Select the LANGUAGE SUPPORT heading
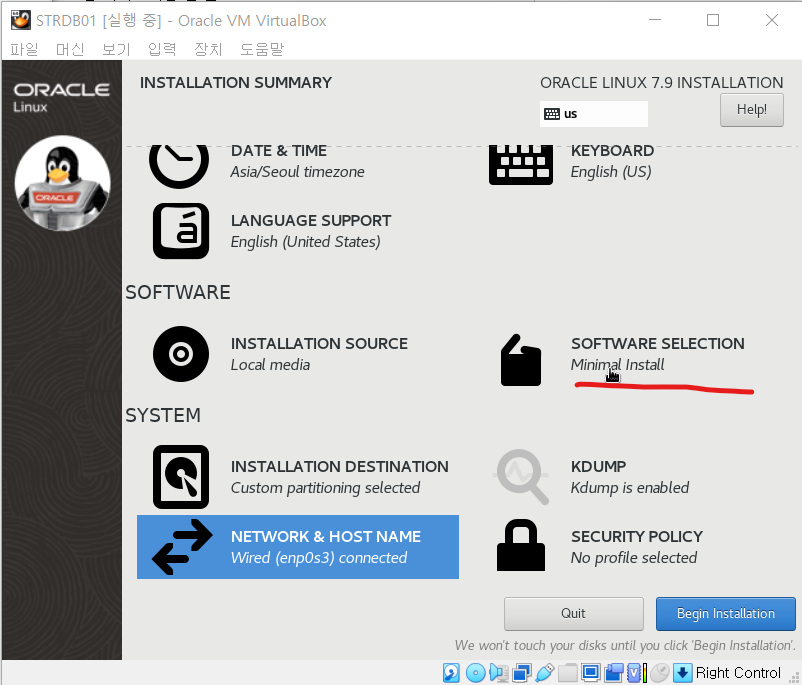The image size is (802, 685). tap(311, 220)
